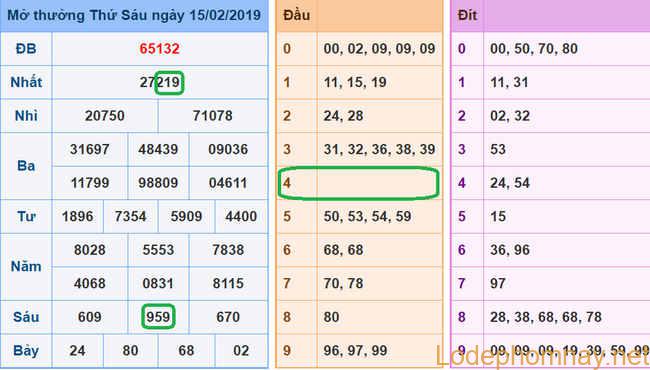Select the number 959 in Sáu row

158,317
